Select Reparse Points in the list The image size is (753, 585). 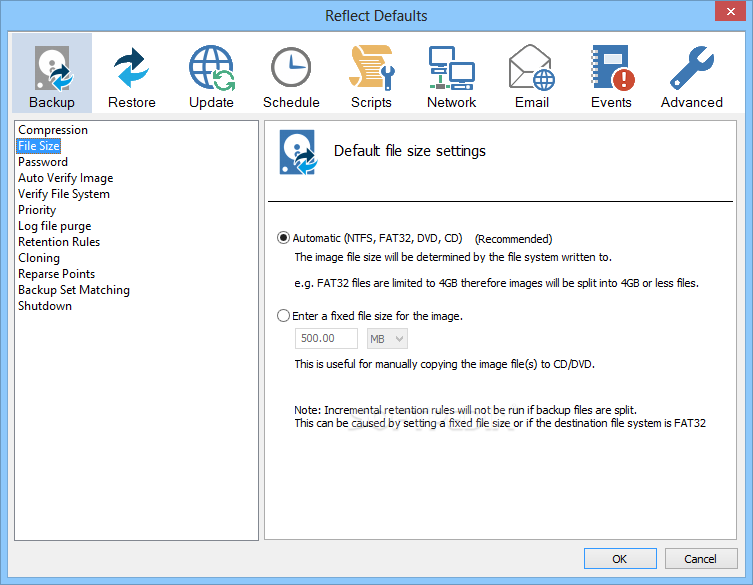57,274
